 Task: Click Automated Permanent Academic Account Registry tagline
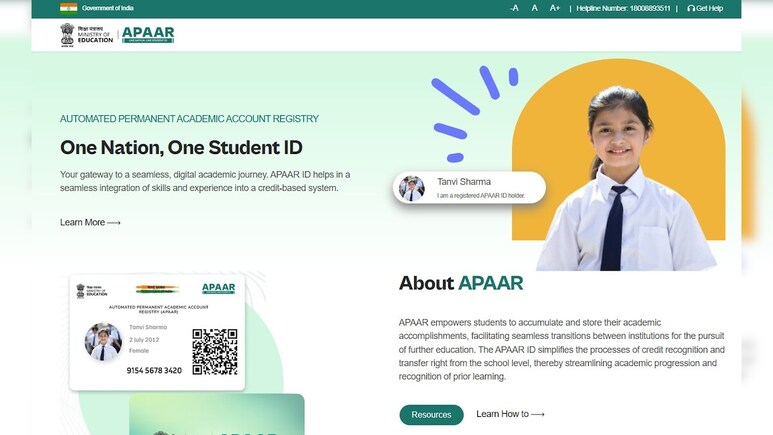[189, 119]
